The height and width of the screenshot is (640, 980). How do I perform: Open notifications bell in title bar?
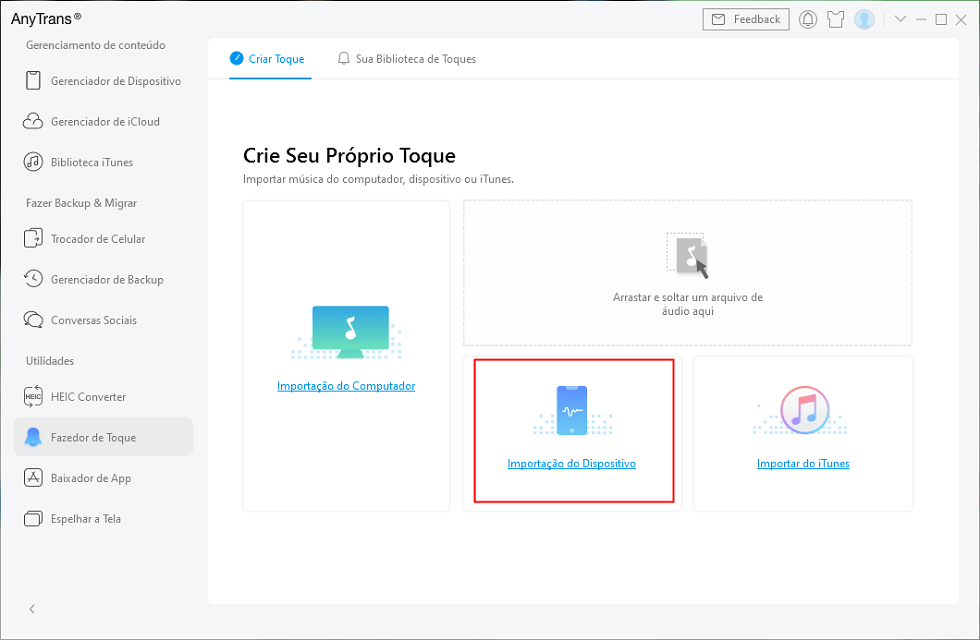point(808,19)
